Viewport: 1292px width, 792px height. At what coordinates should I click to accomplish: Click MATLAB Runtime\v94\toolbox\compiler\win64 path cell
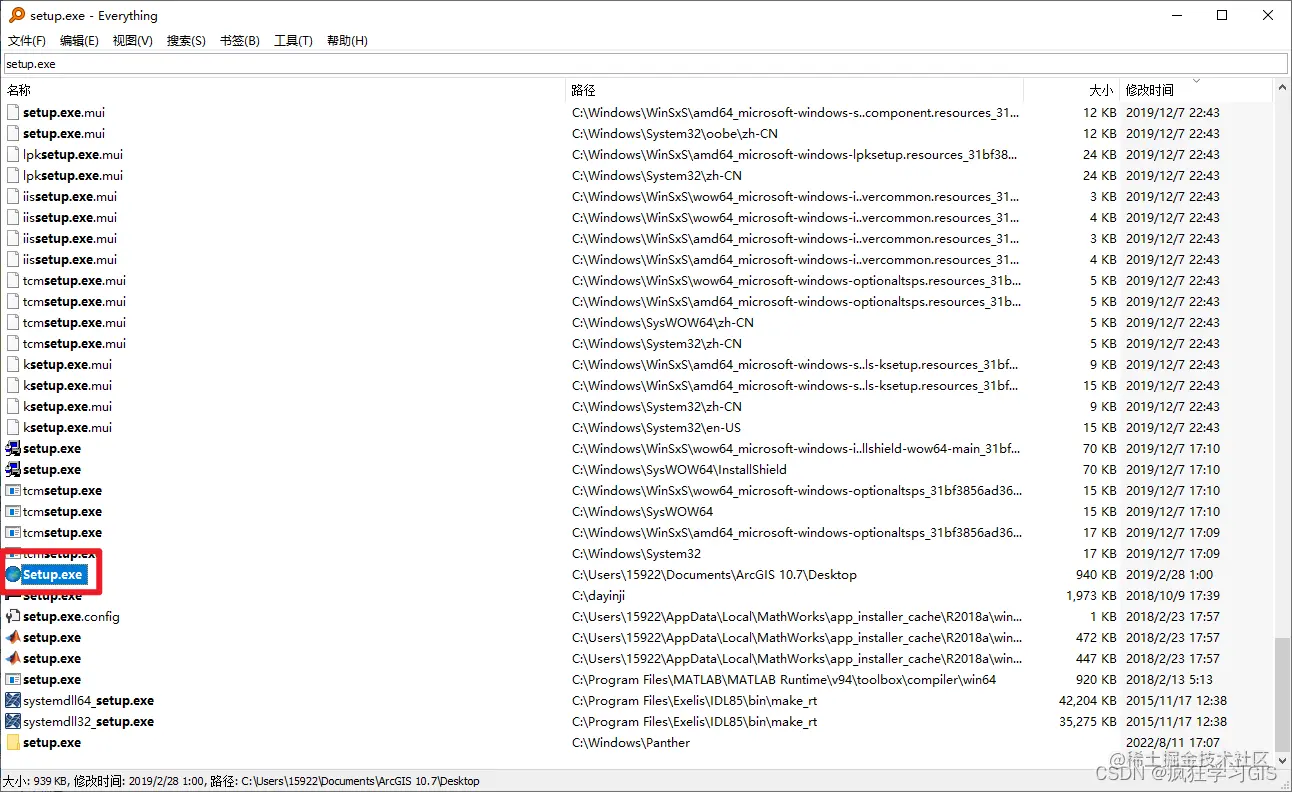point(784,680)
